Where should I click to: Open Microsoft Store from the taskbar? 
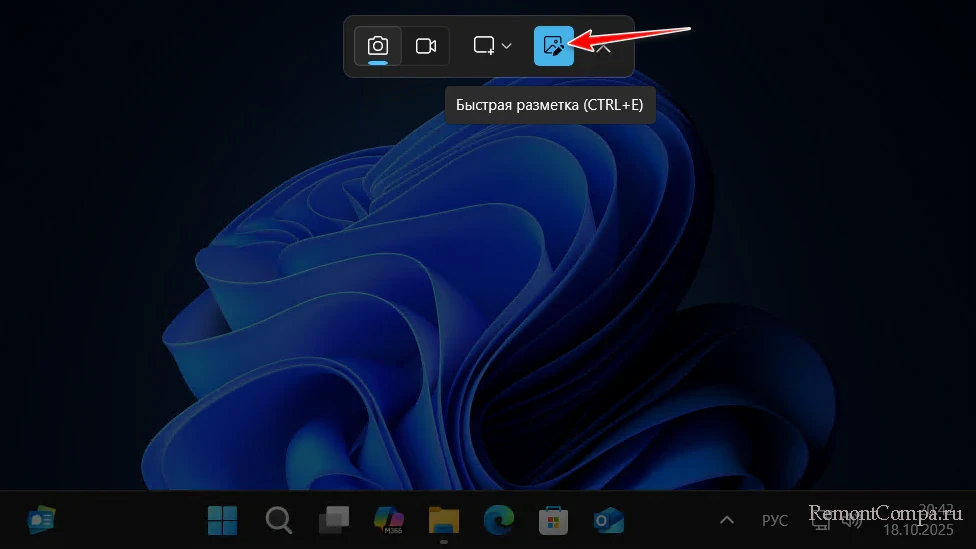(553, 520)
